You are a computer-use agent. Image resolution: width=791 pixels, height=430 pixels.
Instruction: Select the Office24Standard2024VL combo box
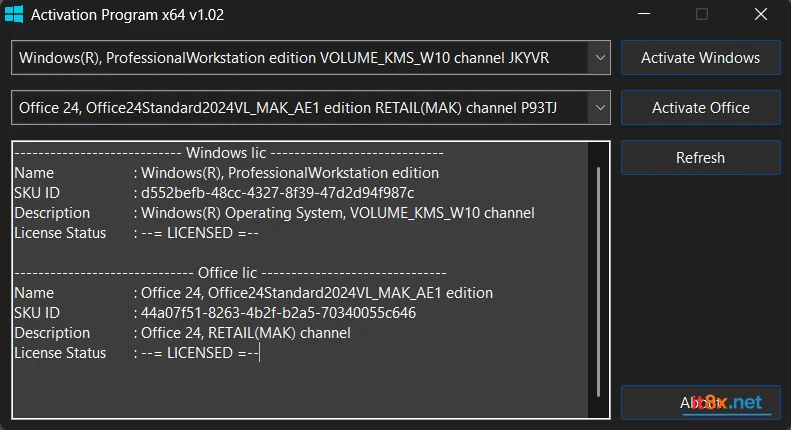311,108
